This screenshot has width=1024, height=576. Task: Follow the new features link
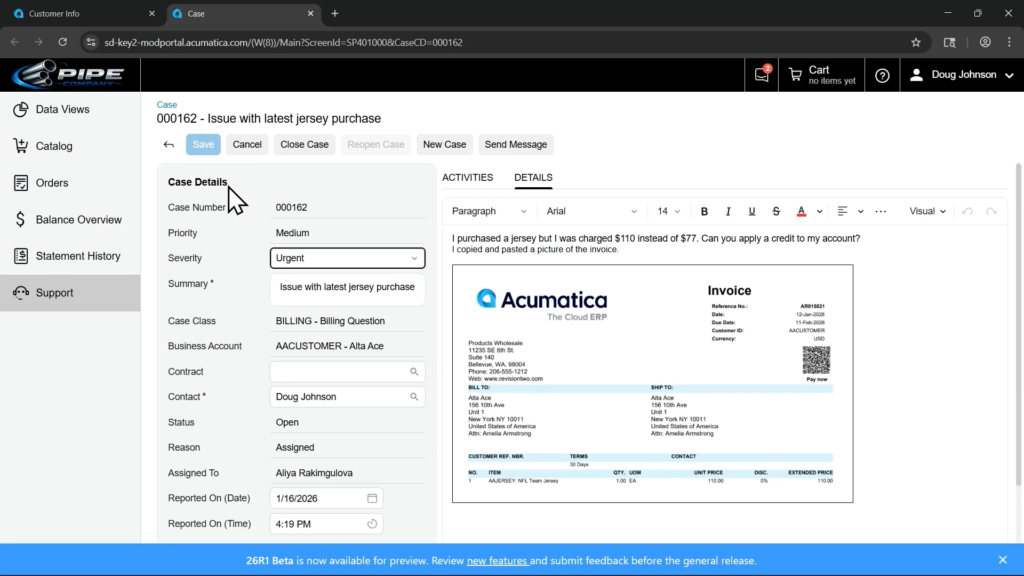[x=497, y=561]
